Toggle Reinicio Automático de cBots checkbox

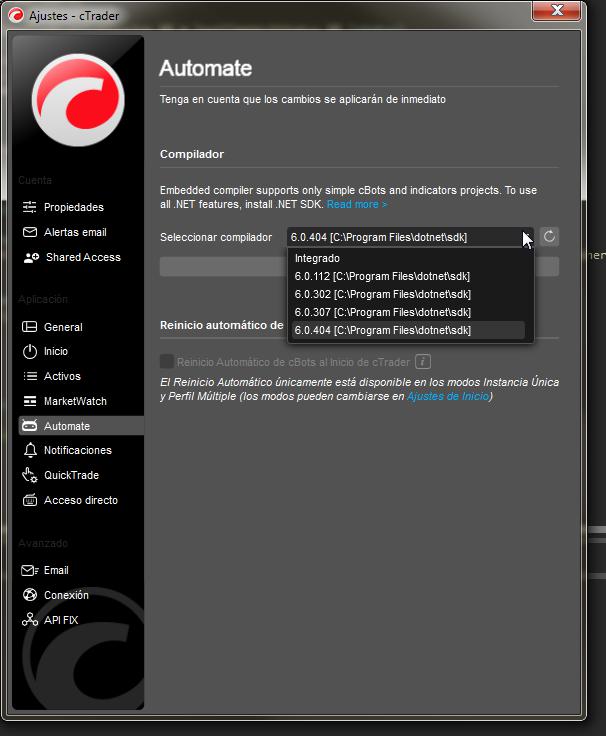coord(166,361)
